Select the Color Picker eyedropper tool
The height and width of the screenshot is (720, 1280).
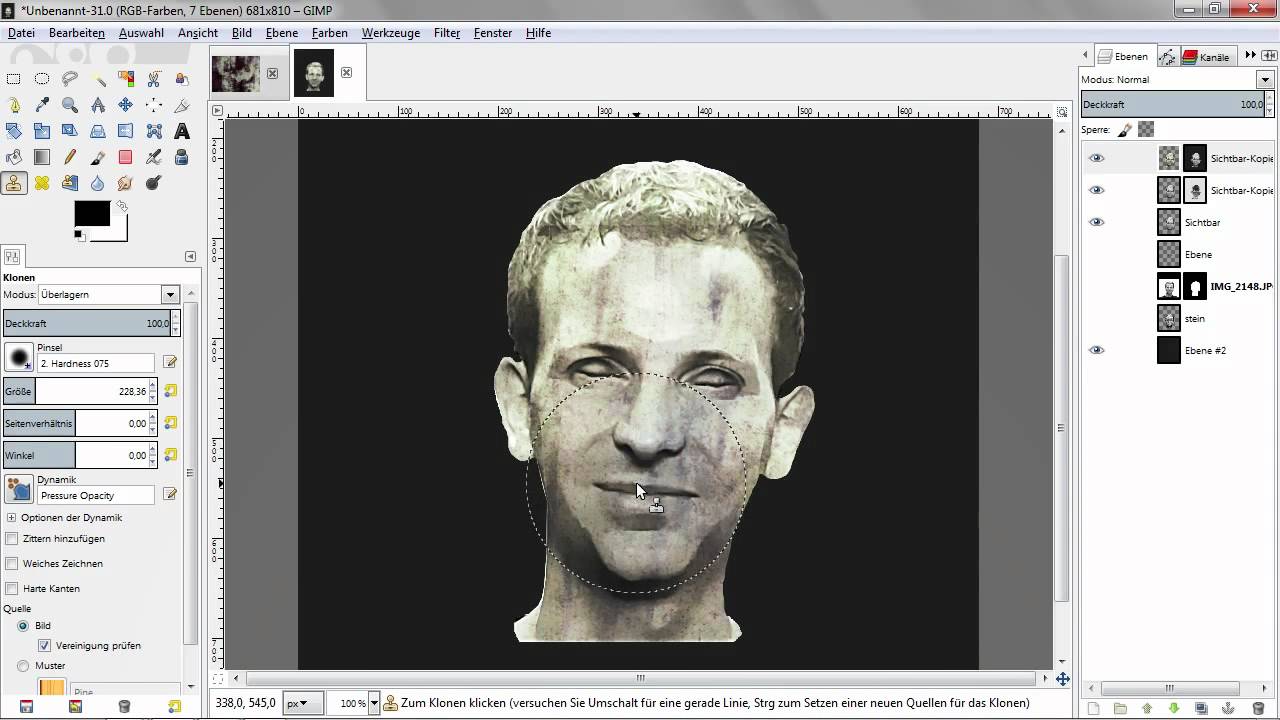[42, 104]
